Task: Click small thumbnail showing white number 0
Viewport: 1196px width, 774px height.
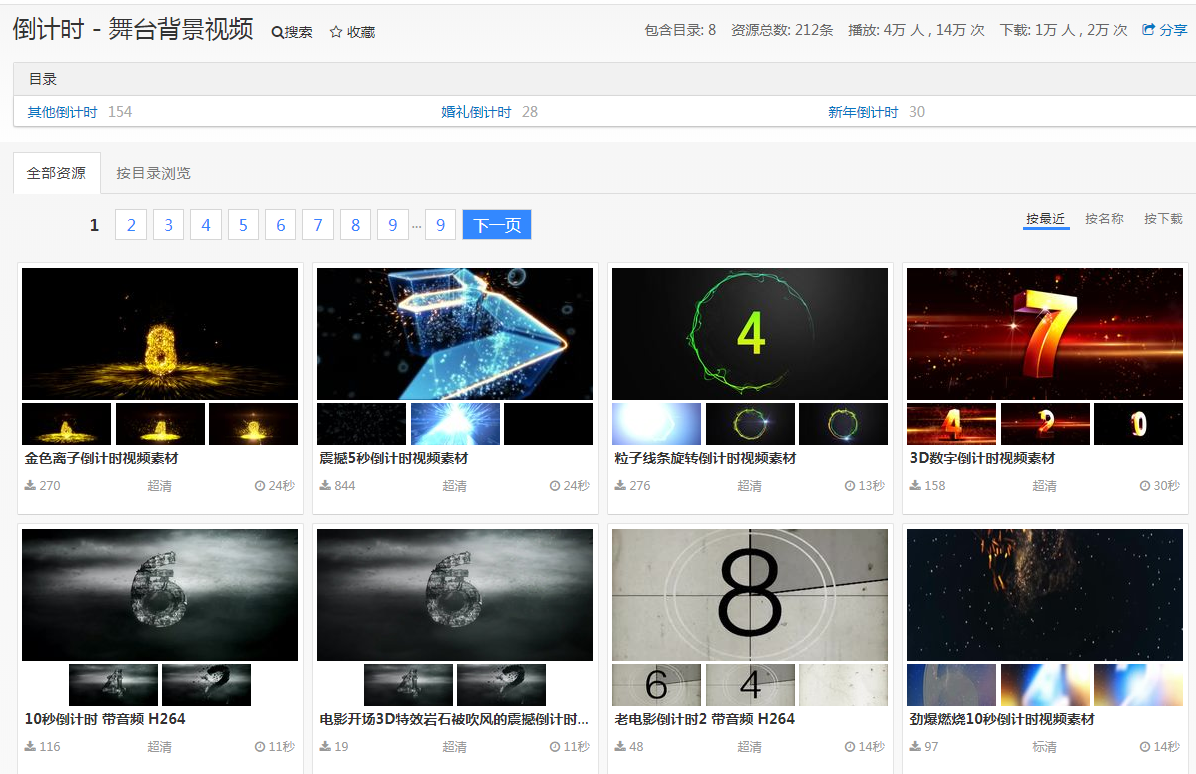Action: [1138, 424]
